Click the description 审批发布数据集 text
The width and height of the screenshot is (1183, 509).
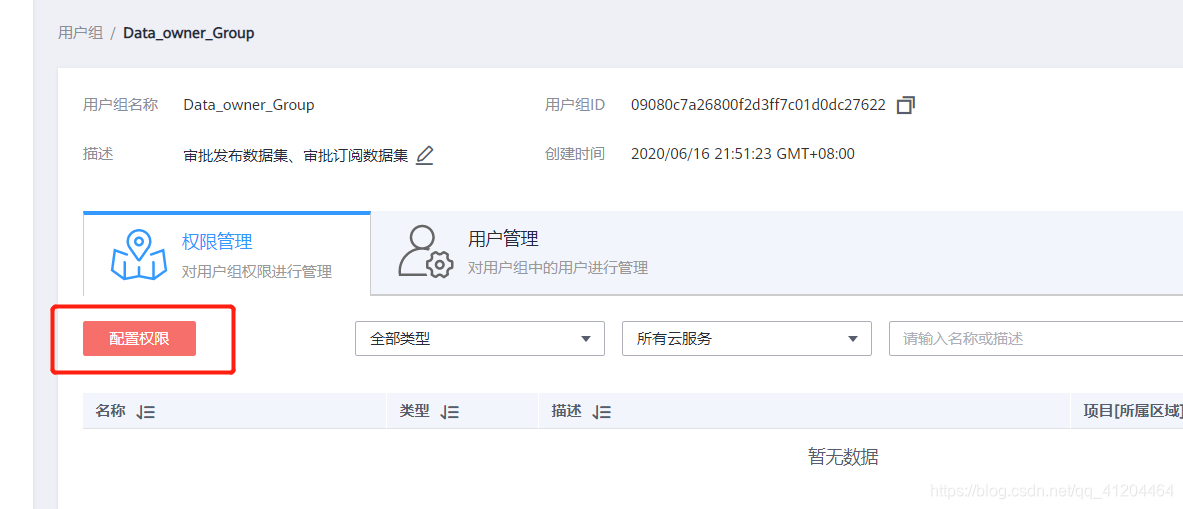click(296, 156)
